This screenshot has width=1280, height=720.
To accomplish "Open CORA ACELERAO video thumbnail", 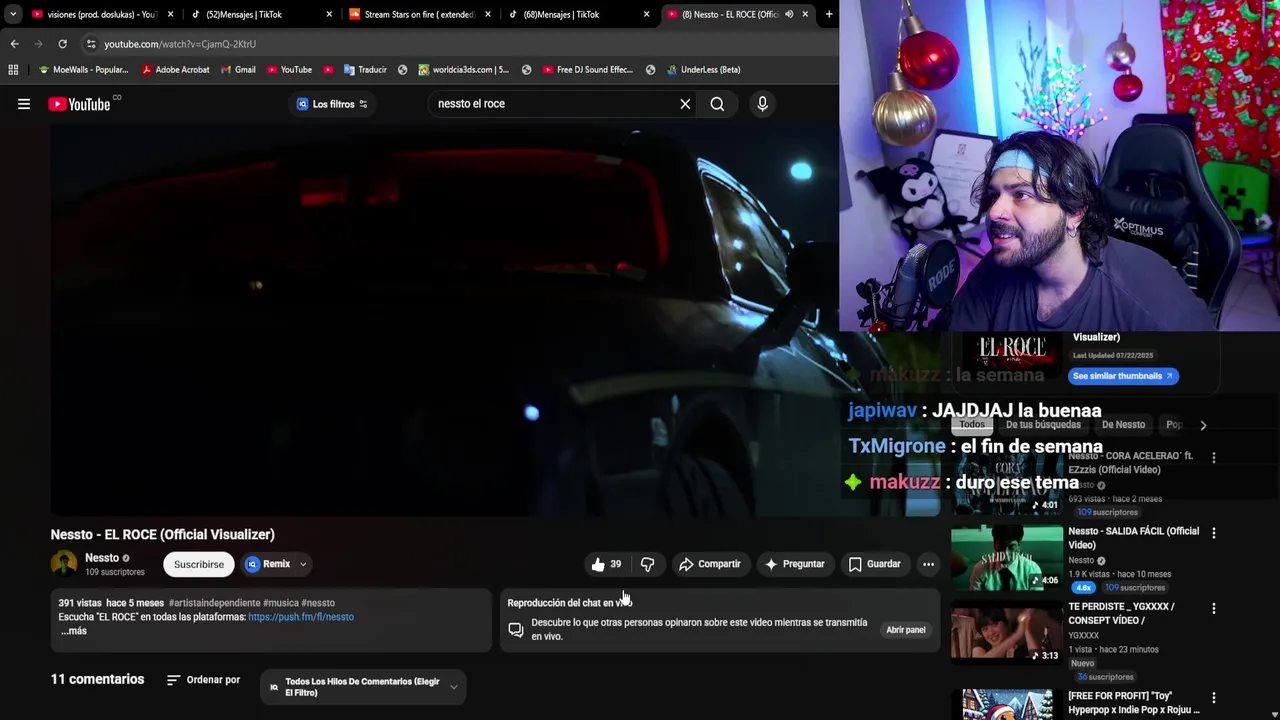I will click(x=1007, y=484).
